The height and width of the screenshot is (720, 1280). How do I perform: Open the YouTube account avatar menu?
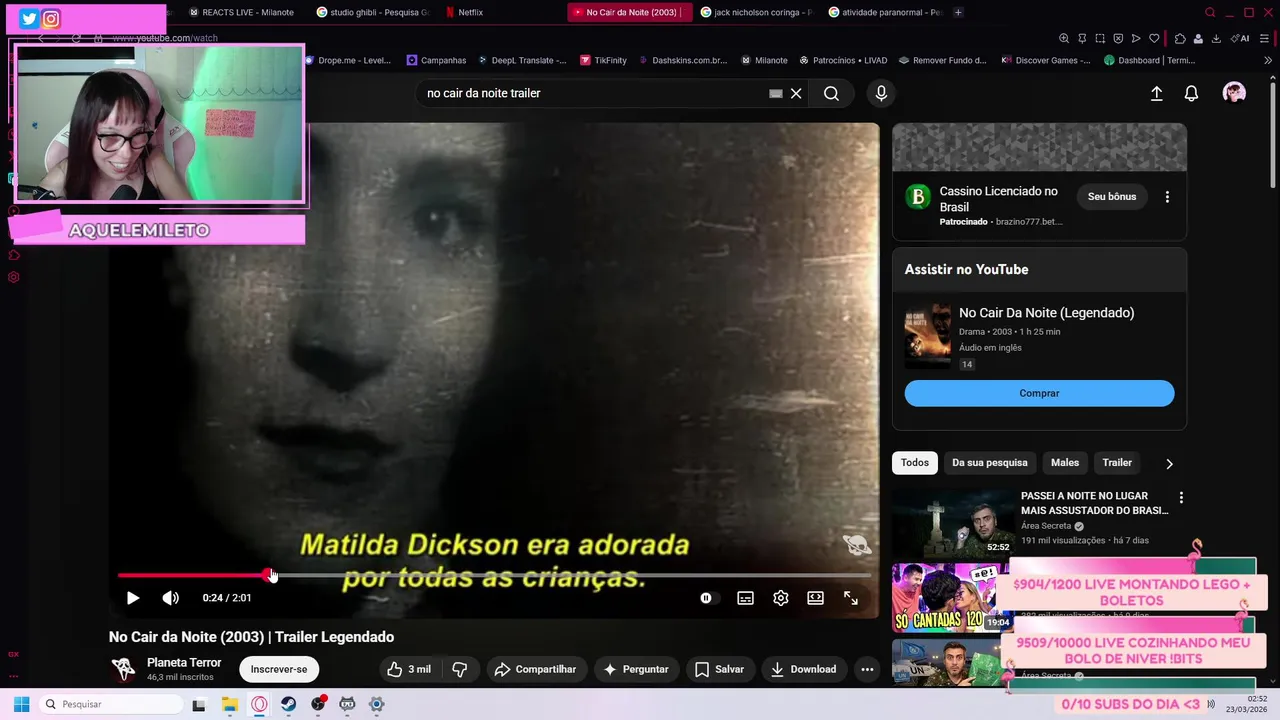tap(1234, 93)
